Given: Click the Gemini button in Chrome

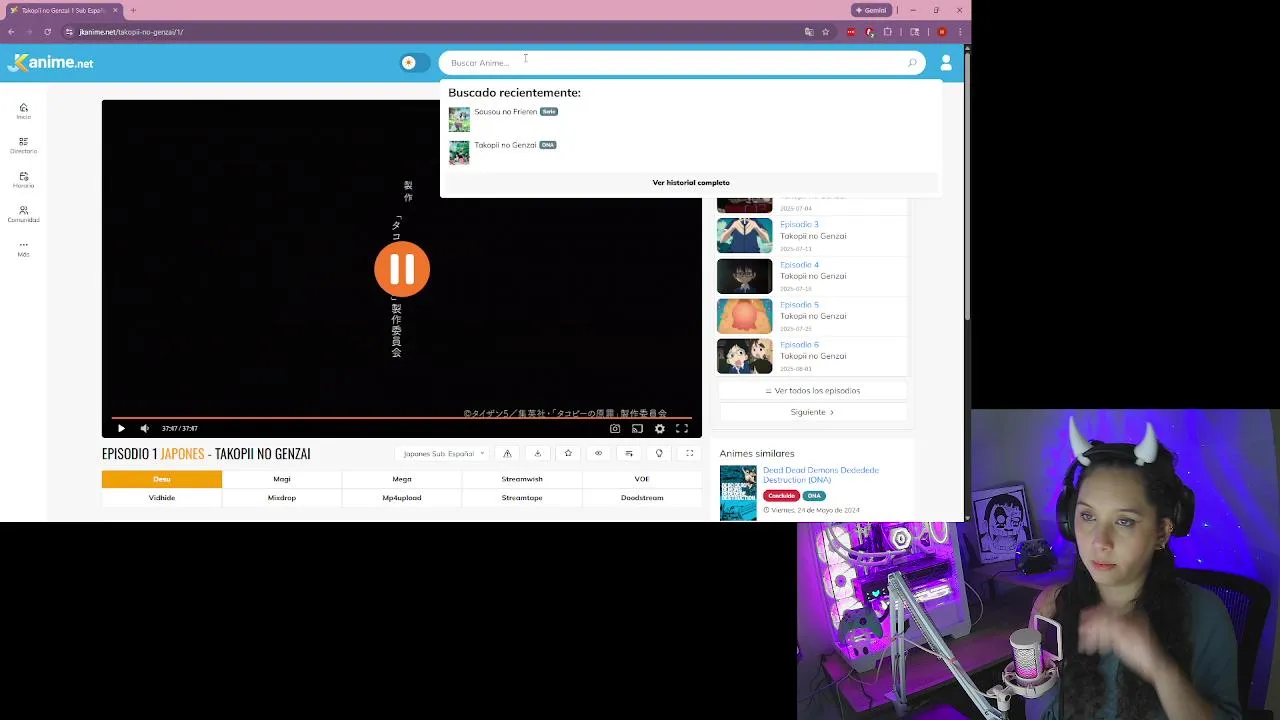Looking at the screenshot, I should pos(871,10).
